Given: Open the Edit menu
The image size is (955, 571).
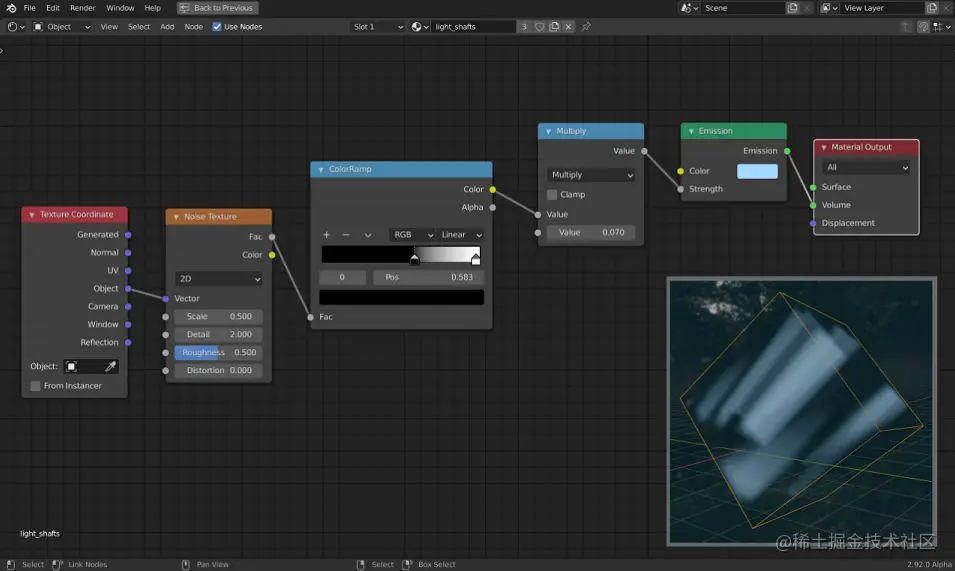Looking at the screenshot, I should coord(53,8).
